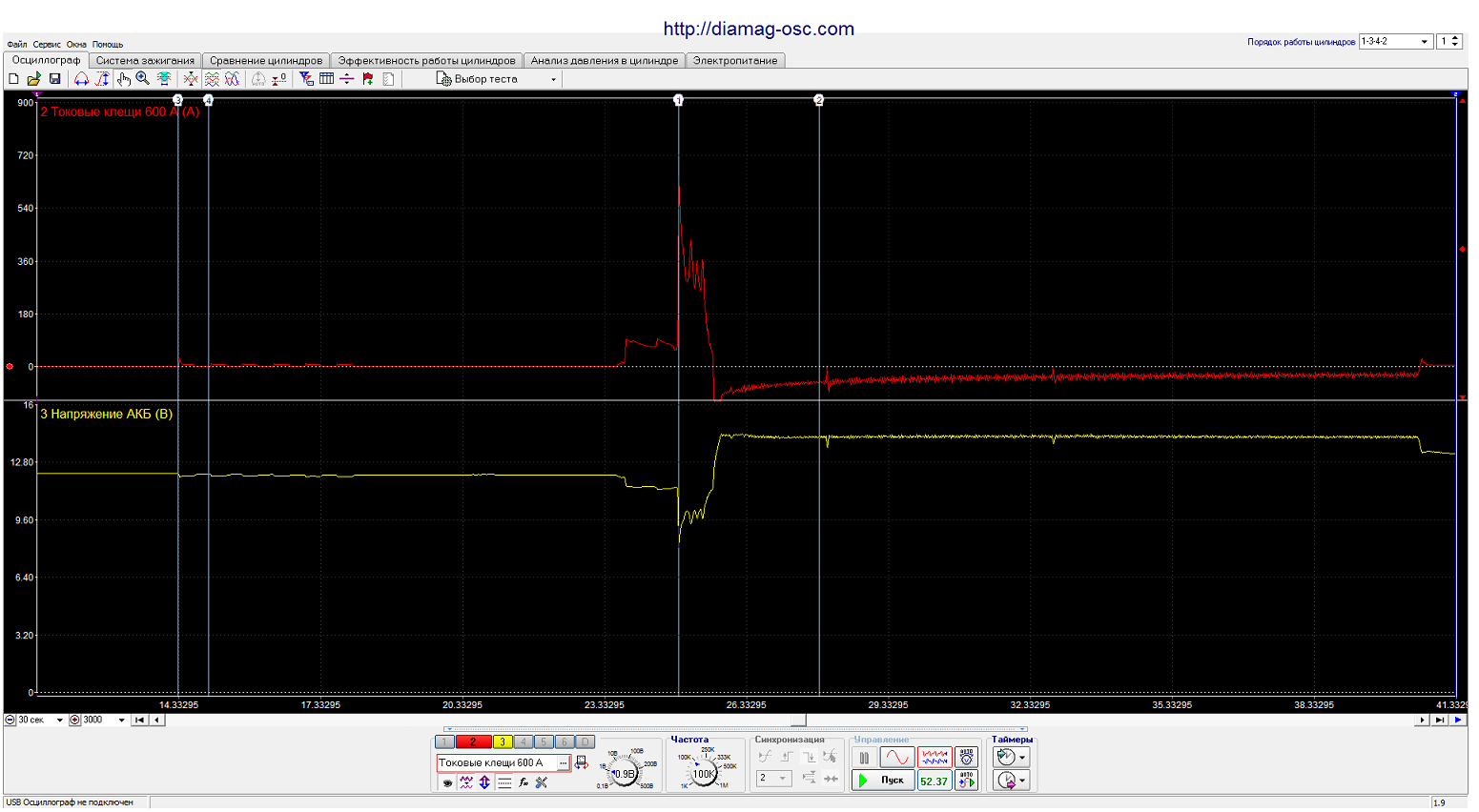Click the Пуск start button

883,781
